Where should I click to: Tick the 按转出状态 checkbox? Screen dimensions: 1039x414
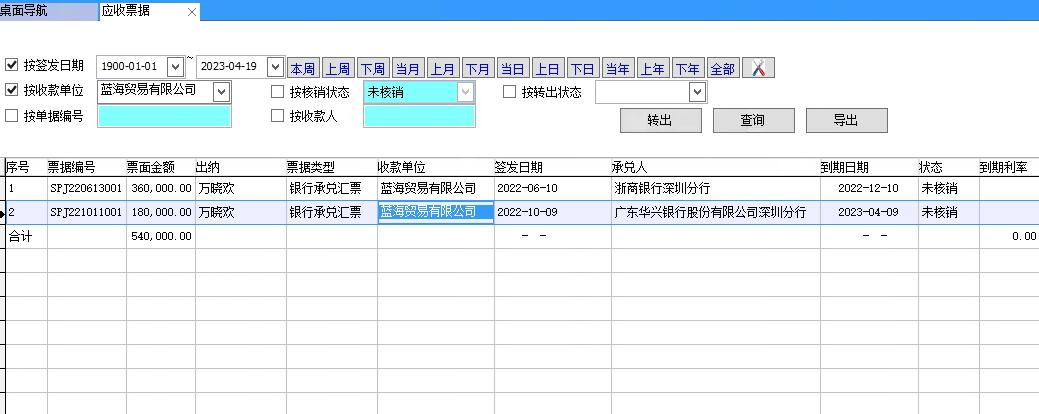tap(510, 92)
